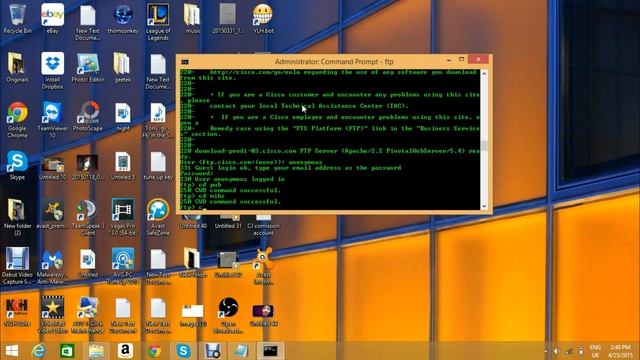Click the Command Prompt title bar
640x360 pixels.
tap(334, 62)
